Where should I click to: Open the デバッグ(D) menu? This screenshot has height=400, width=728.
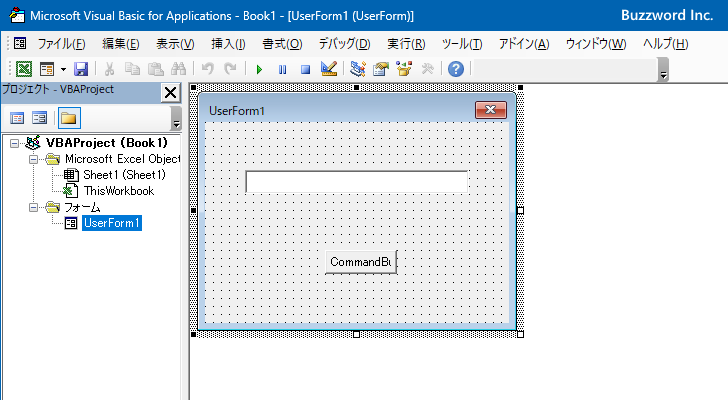pyautogui.click(x=344, y=44)
